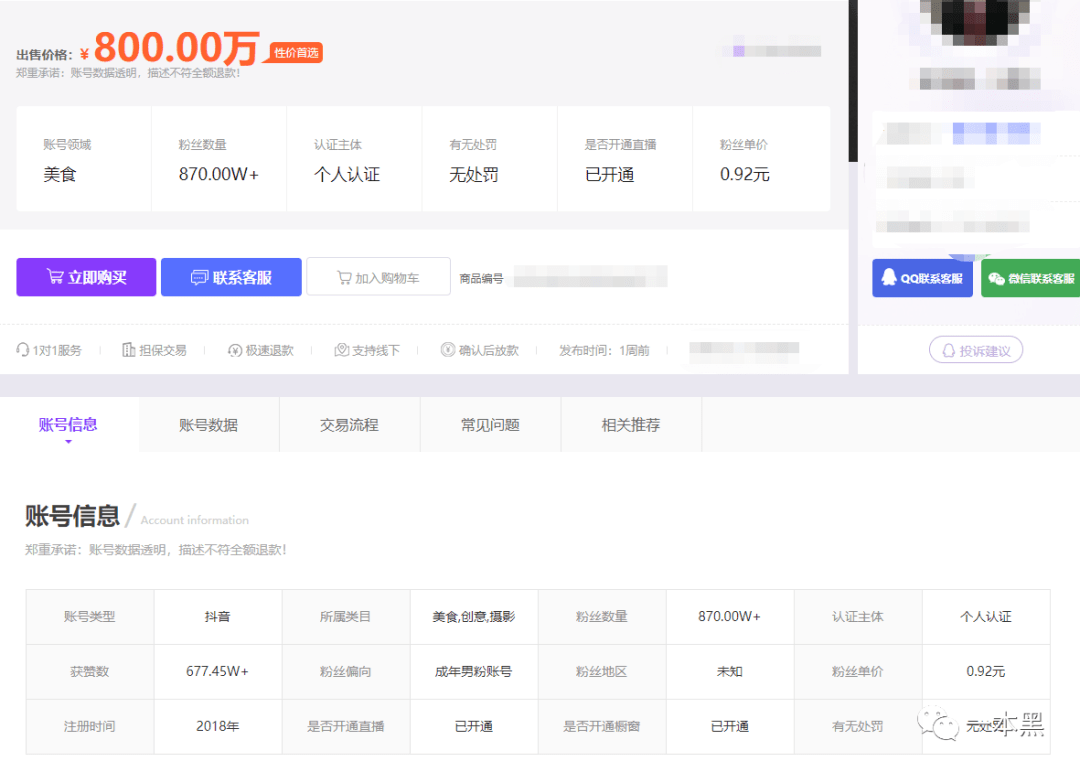This screenshot has width=1080, height=772.
Task: Click the 性价首选 orange badge
Action: [297, 53]
